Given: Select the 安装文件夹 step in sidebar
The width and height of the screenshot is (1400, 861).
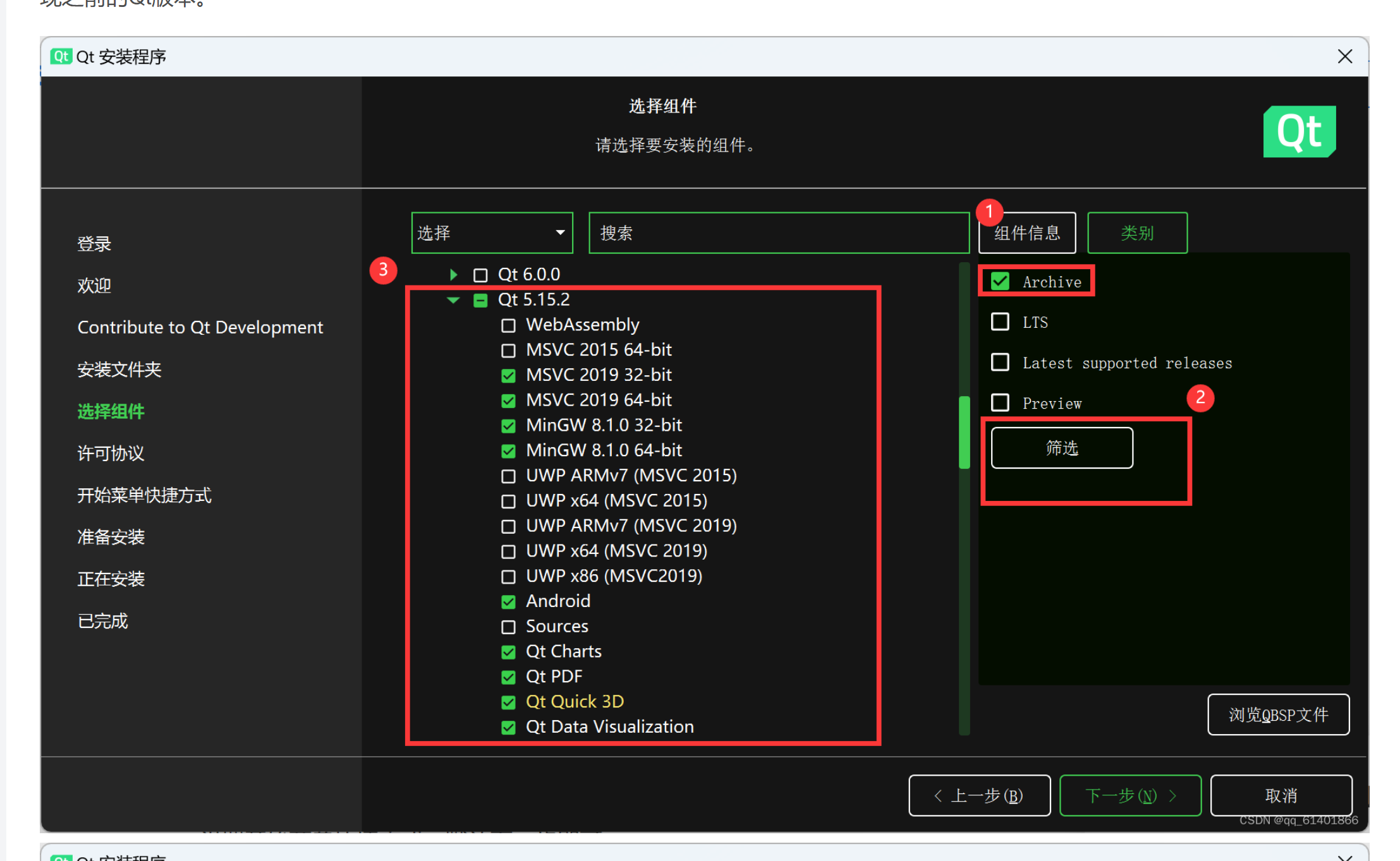Looking at the screenshot, I should point(119,370).
